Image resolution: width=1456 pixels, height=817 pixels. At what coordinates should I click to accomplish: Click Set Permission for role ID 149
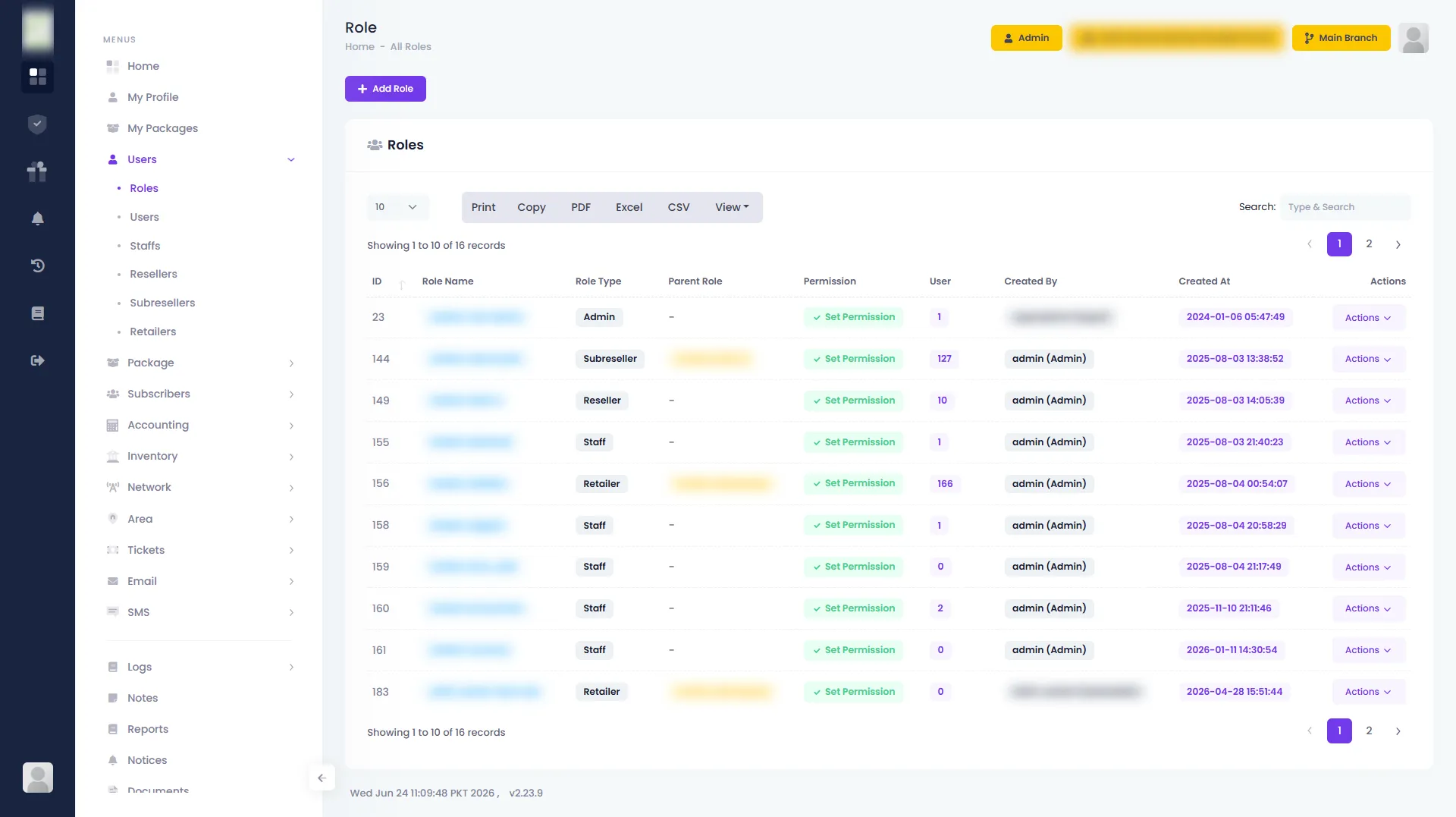click(853, 401)
